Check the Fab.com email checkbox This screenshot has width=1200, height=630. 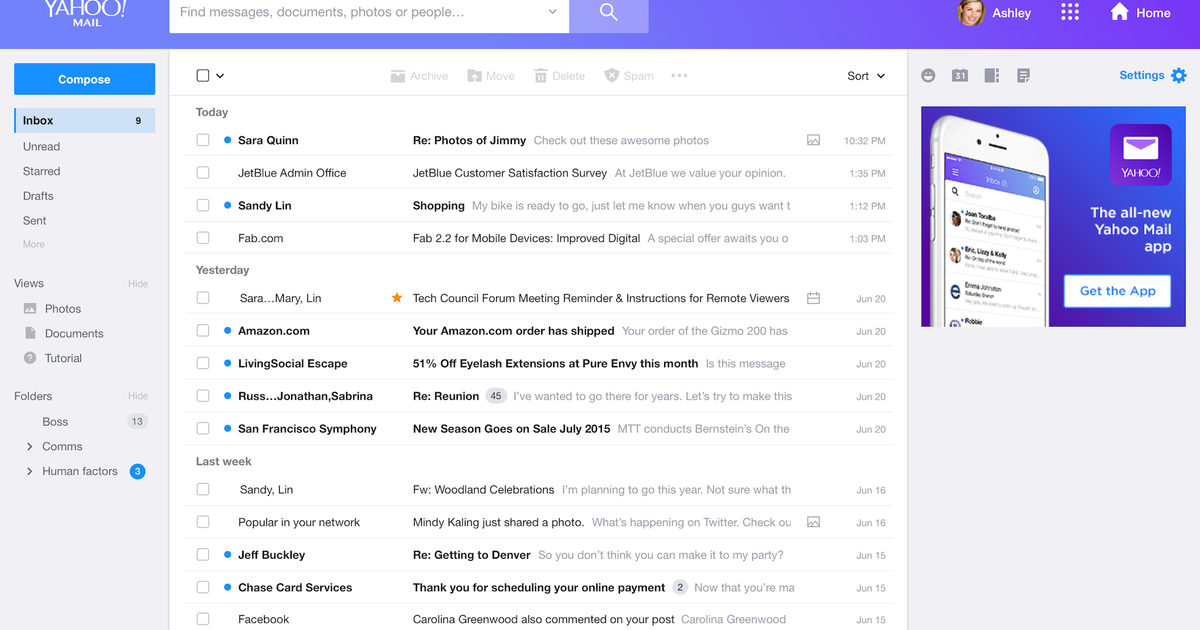tap(203, 238)
